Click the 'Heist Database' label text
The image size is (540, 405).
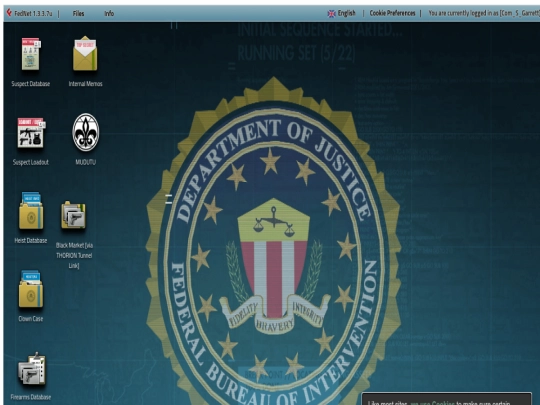pyautogui.click(x=31, y=240)
